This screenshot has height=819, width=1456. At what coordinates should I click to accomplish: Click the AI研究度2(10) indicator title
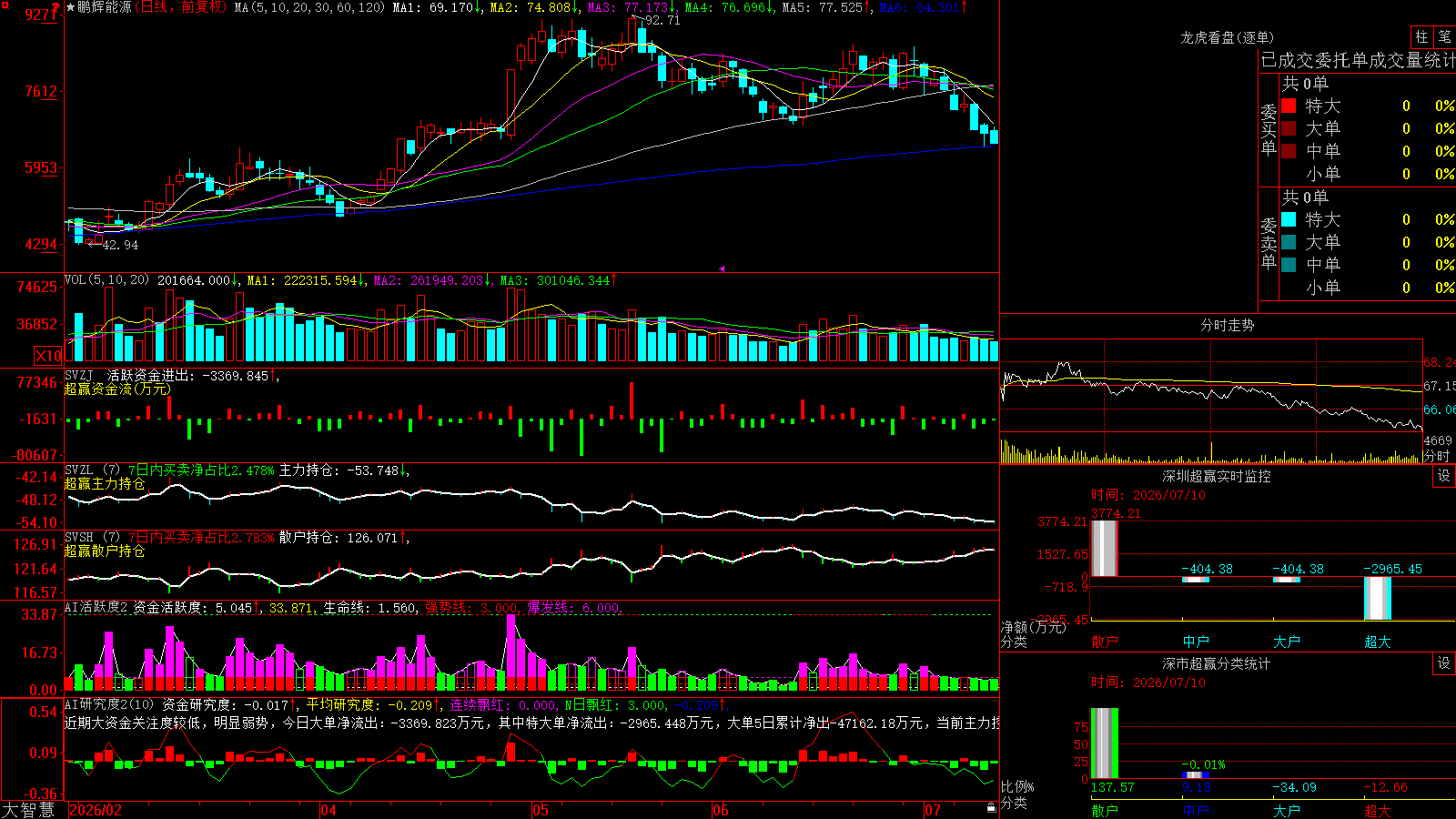coord(109,704)
